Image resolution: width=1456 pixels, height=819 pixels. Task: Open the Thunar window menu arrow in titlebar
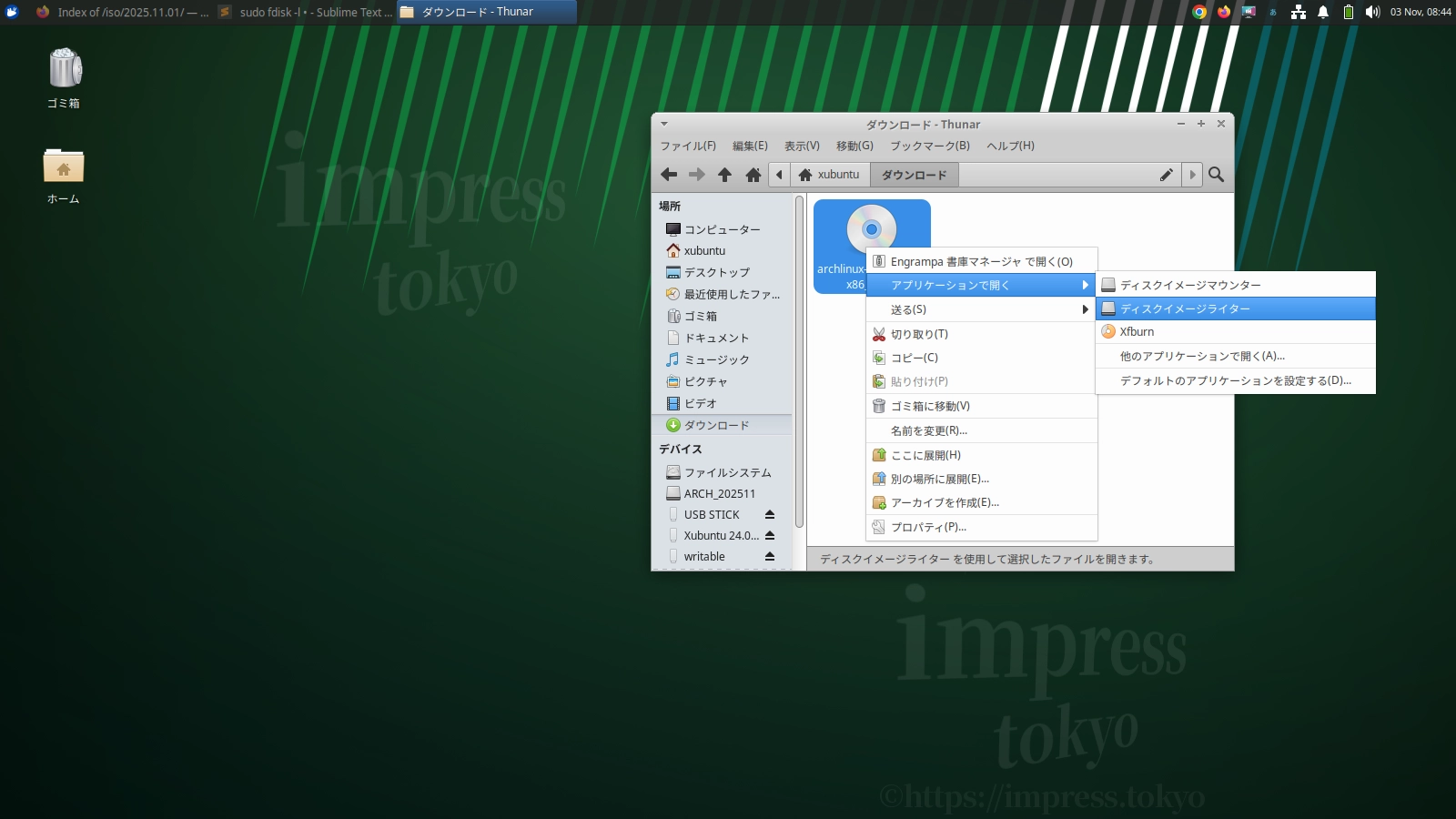tap(664, 124)
